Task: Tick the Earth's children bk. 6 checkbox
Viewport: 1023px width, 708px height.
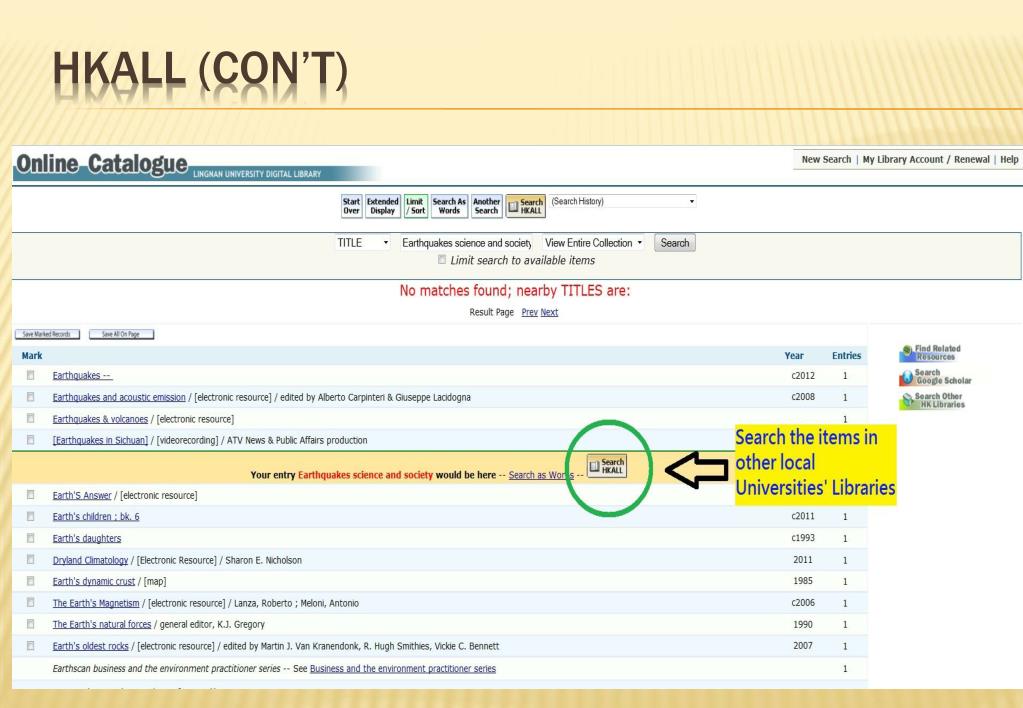Action: pyautogui.click(x=31, y=516)
